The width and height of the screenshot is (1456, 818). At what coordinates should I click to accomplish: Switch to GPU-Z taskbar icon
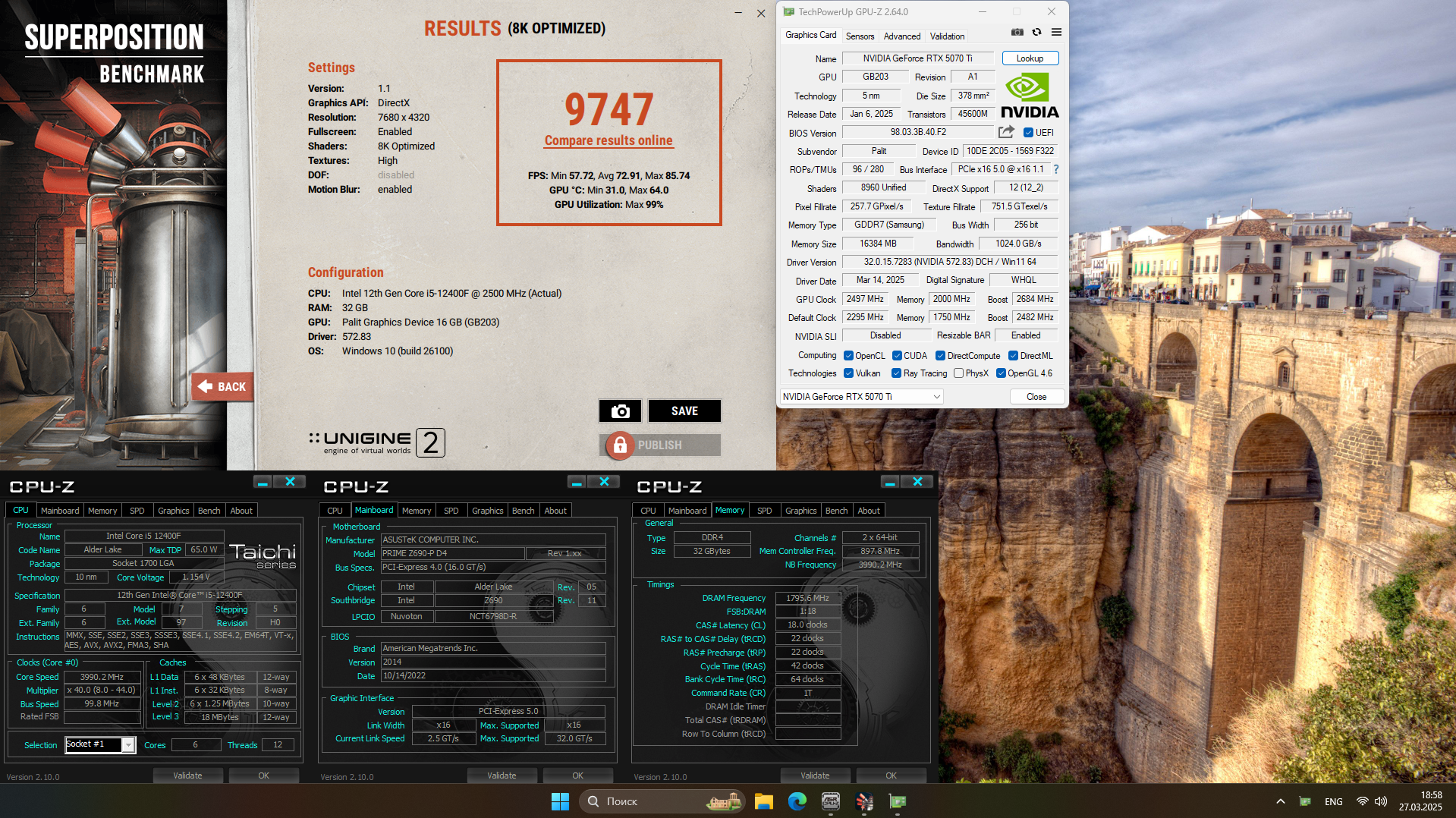point(897,801)
